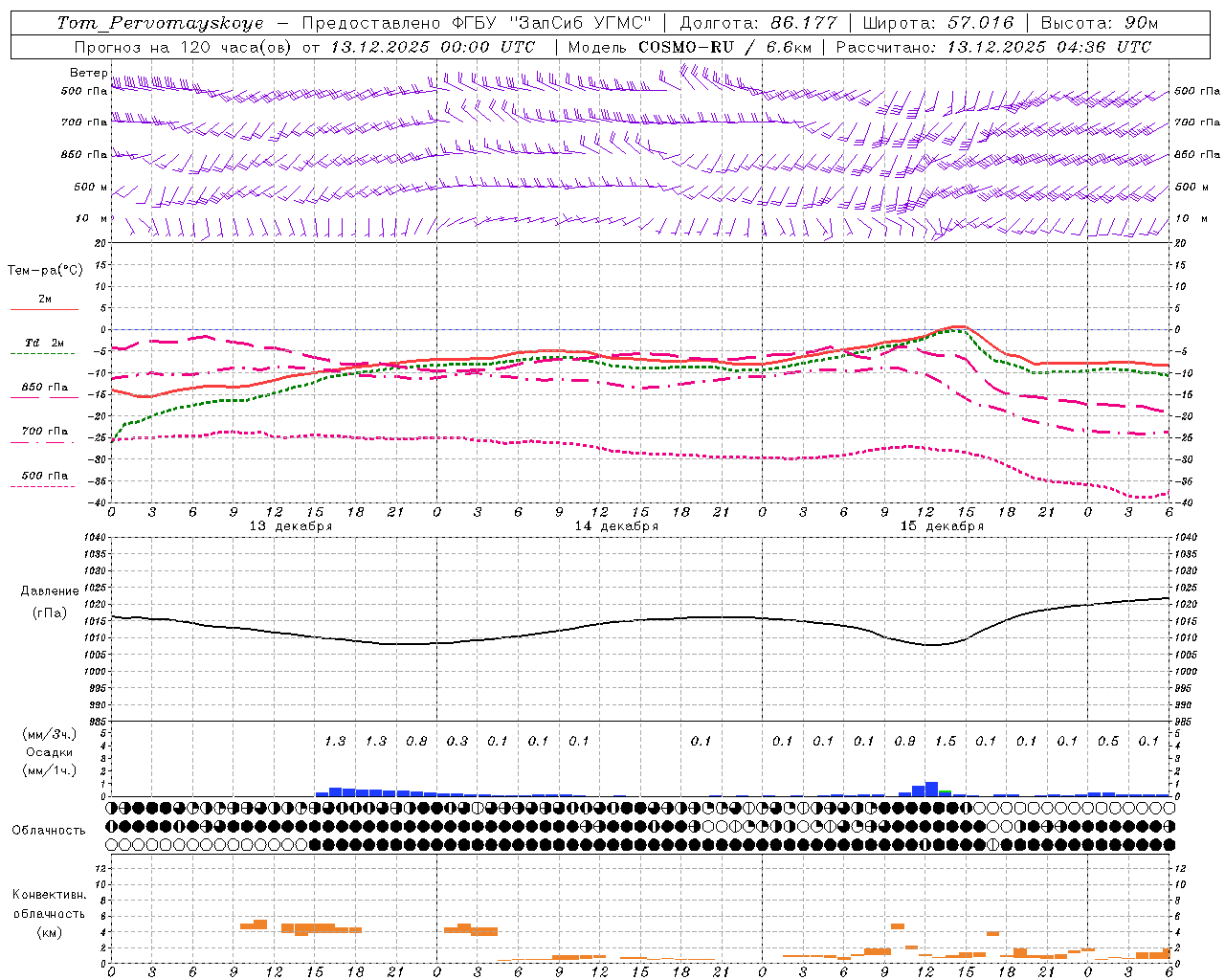Click the '15 декабря' date label
The height and width of the screenshot is (980, 1225).
point(942,526)
